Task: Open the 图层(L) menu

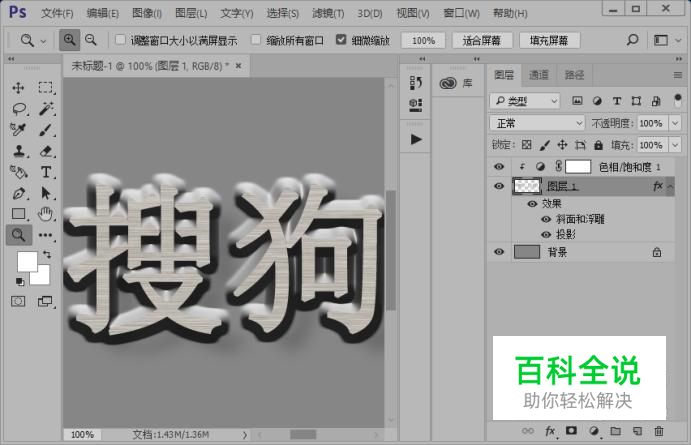Action: [x=191, y=14]
